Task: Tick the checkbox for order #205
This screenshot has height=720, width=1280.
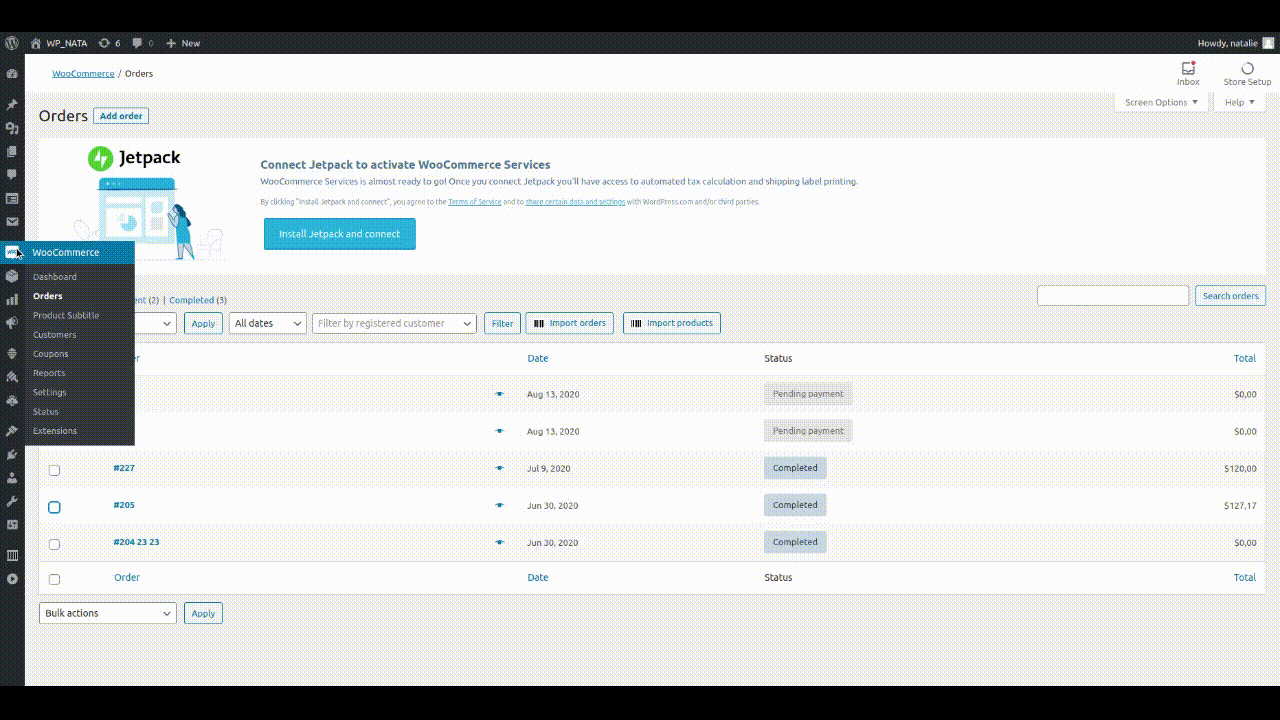Action: point(54,507)
